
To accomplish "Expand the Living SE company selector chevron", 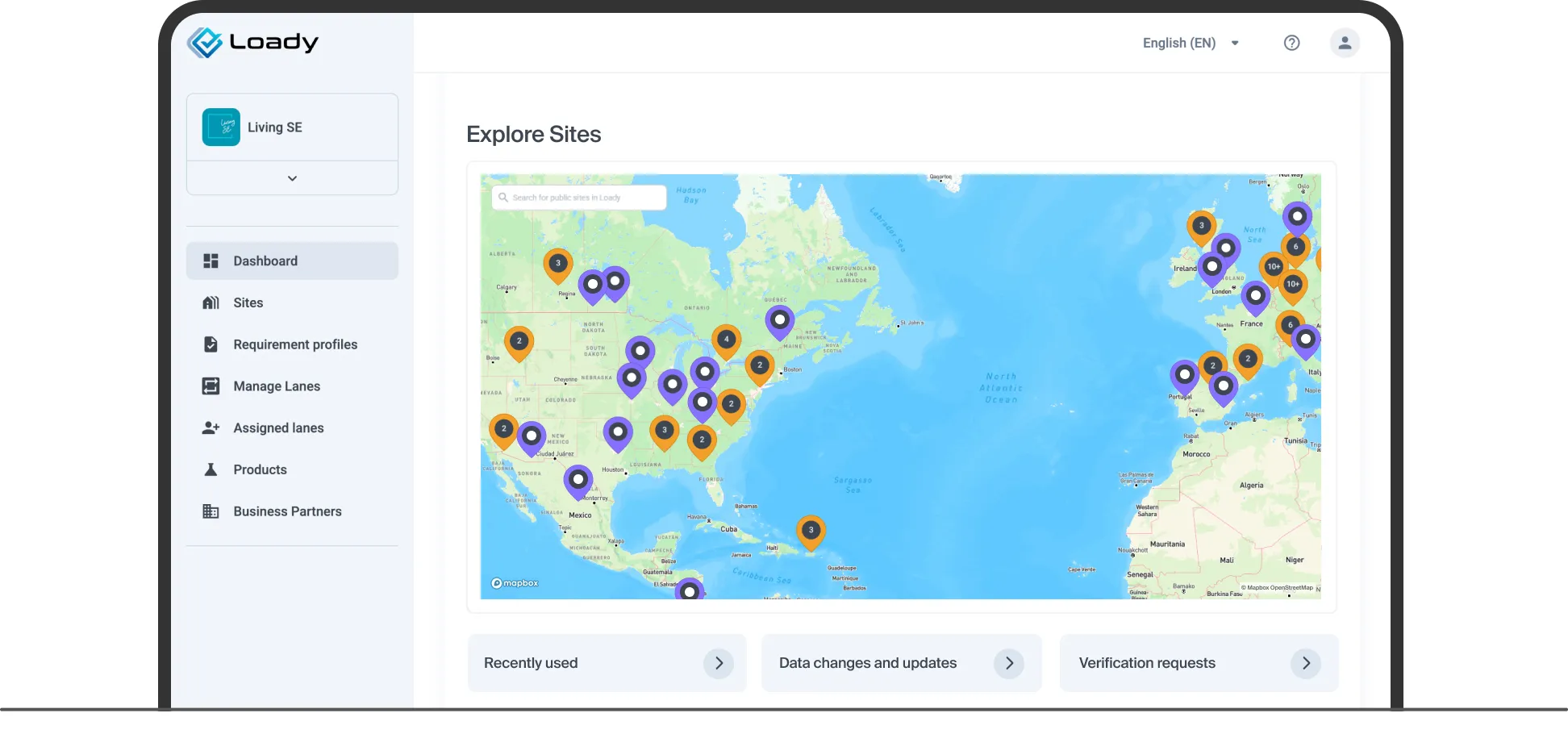I will tap(292, 177).
